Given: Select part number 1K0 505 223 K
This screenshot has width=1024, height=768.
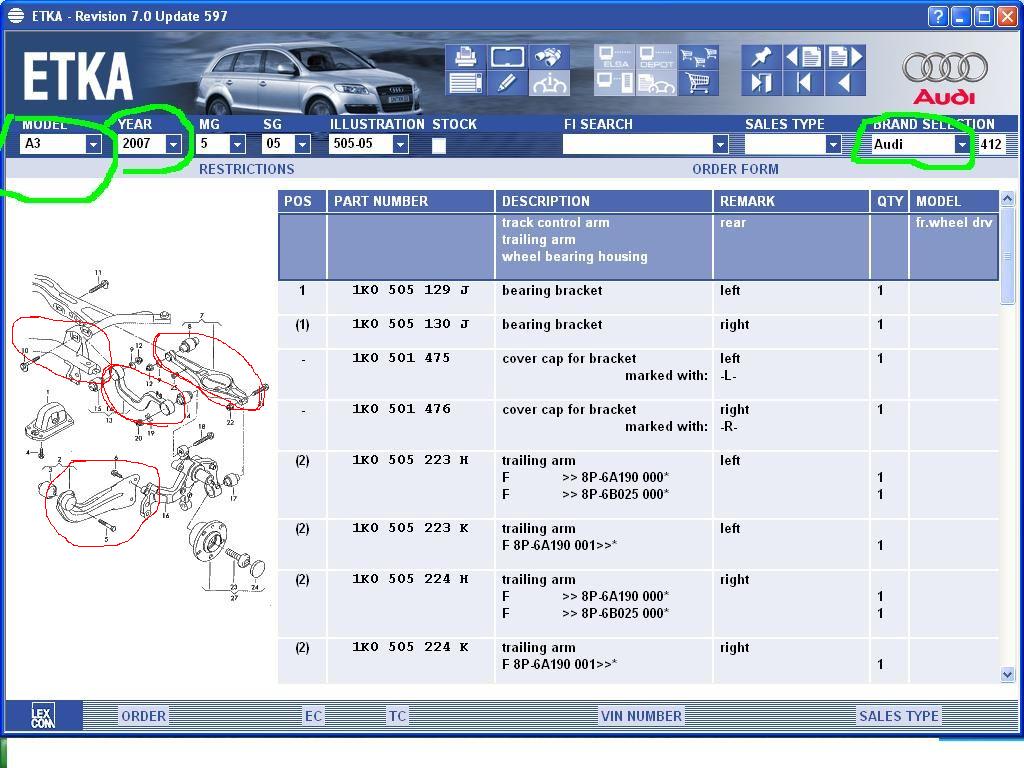Looking at the screenshot, I should coord(410,528).
